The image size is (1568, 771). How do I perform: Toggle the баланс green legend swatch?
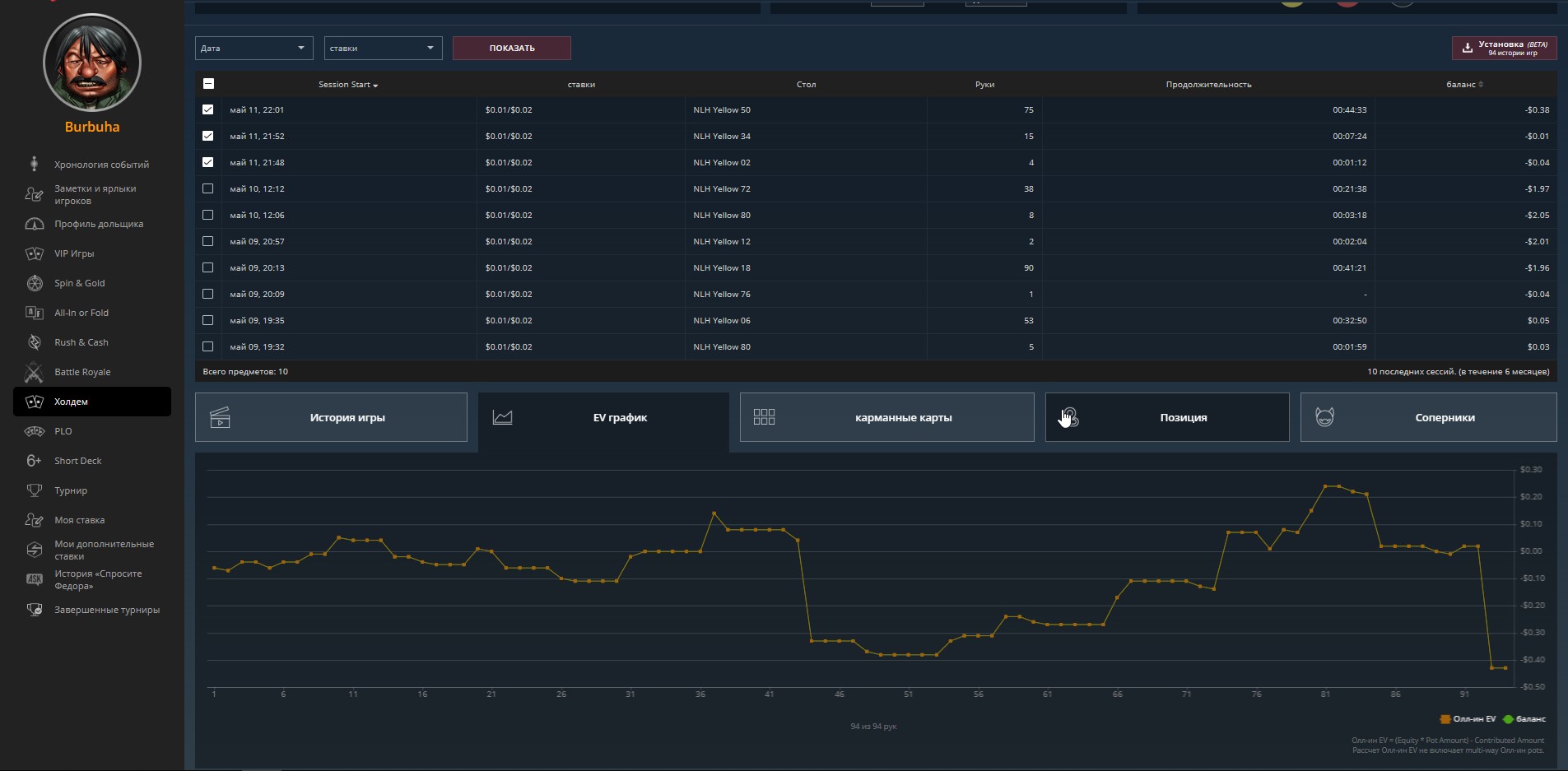tap(1508, 719)
